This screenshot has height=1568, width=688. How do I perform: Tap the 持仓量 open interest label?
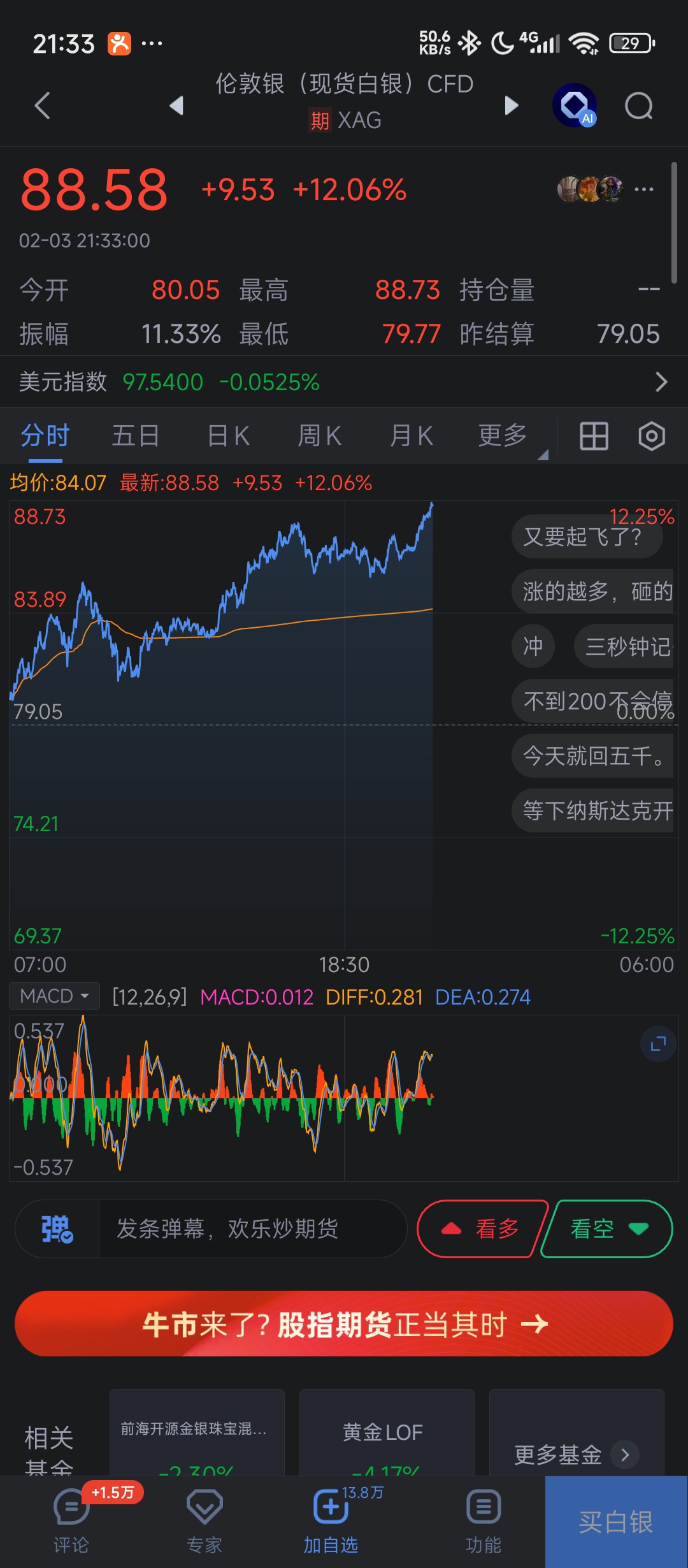(x=497, y=290)
